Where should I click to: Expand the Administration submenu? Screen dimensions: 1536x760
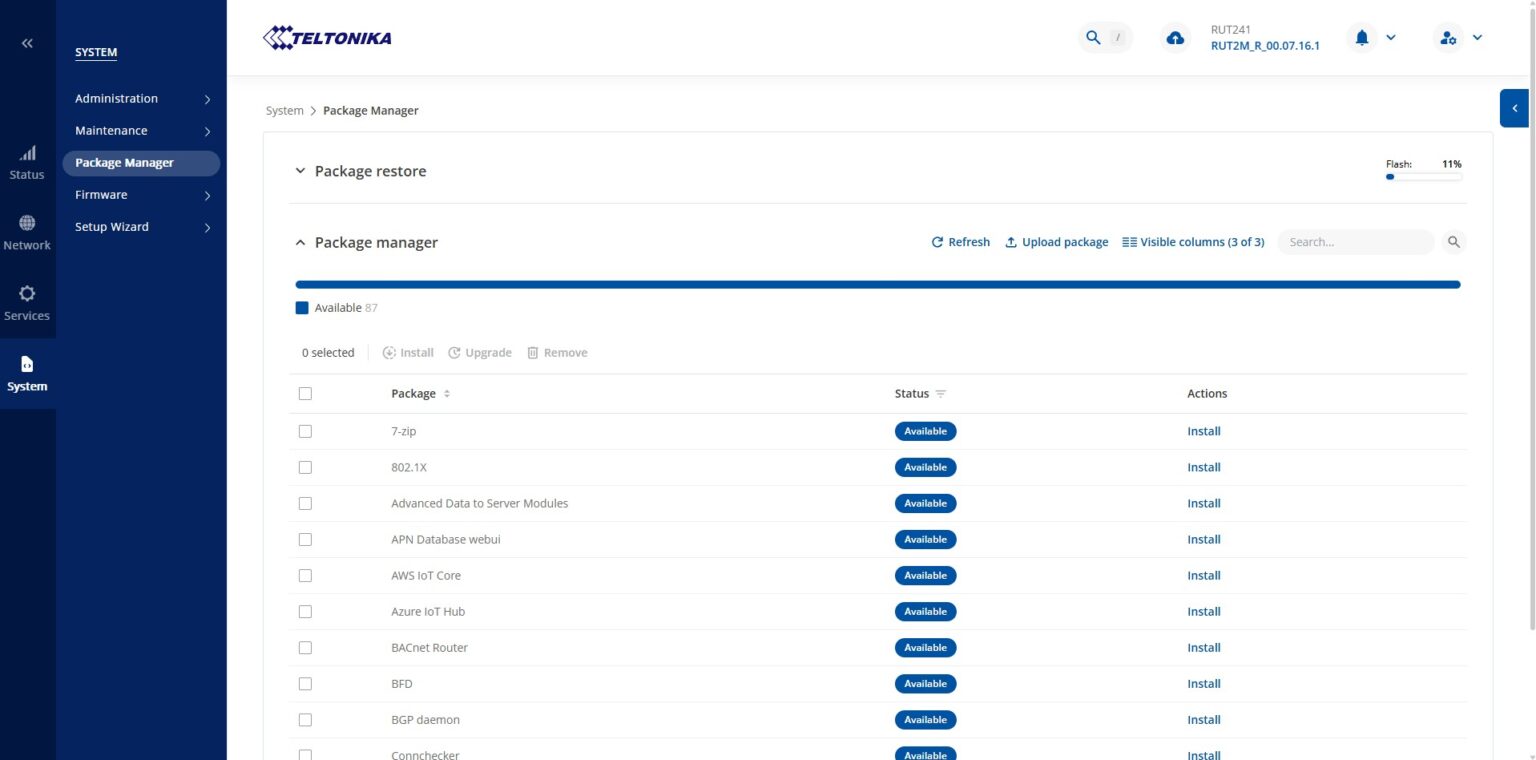click(143, 99)
